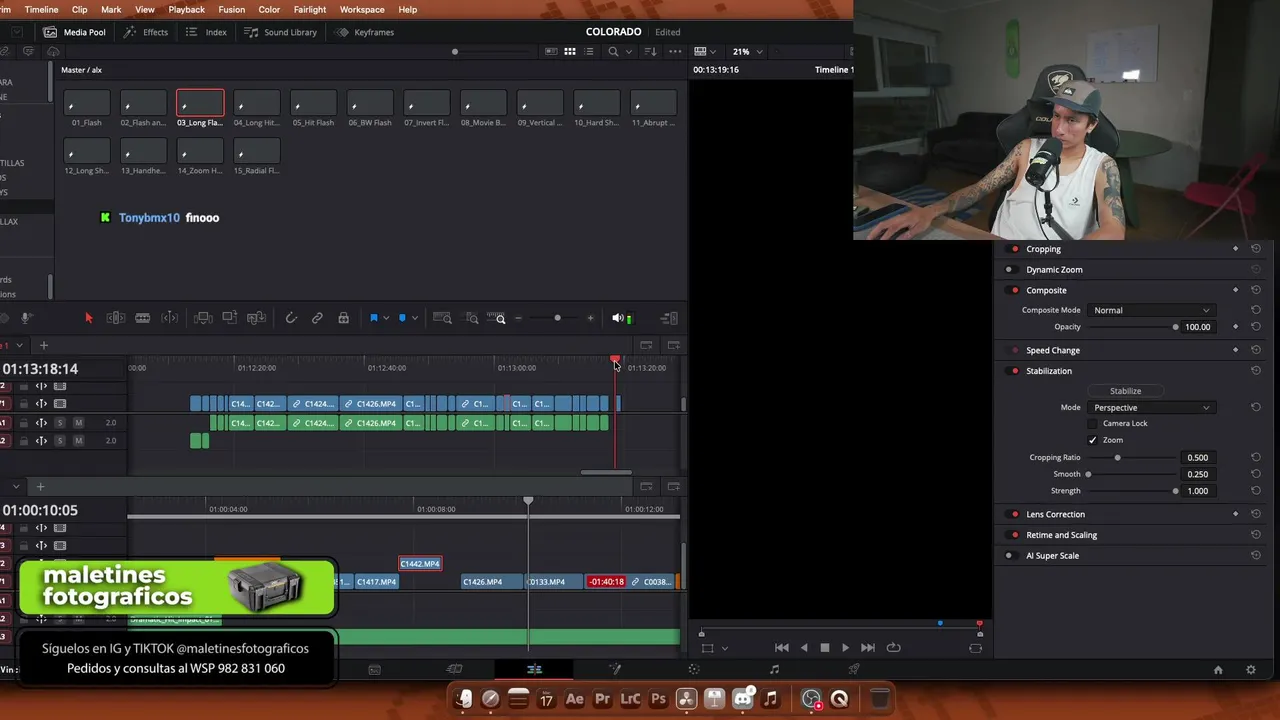This screenshot has width=1280, height=720.
Task: Open the Effects panel
Action: click(146, 32)
